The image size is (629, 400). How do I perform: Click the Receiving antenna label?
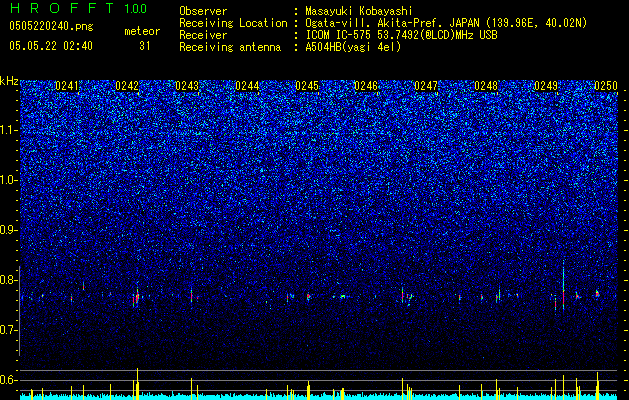click(230, 47)
